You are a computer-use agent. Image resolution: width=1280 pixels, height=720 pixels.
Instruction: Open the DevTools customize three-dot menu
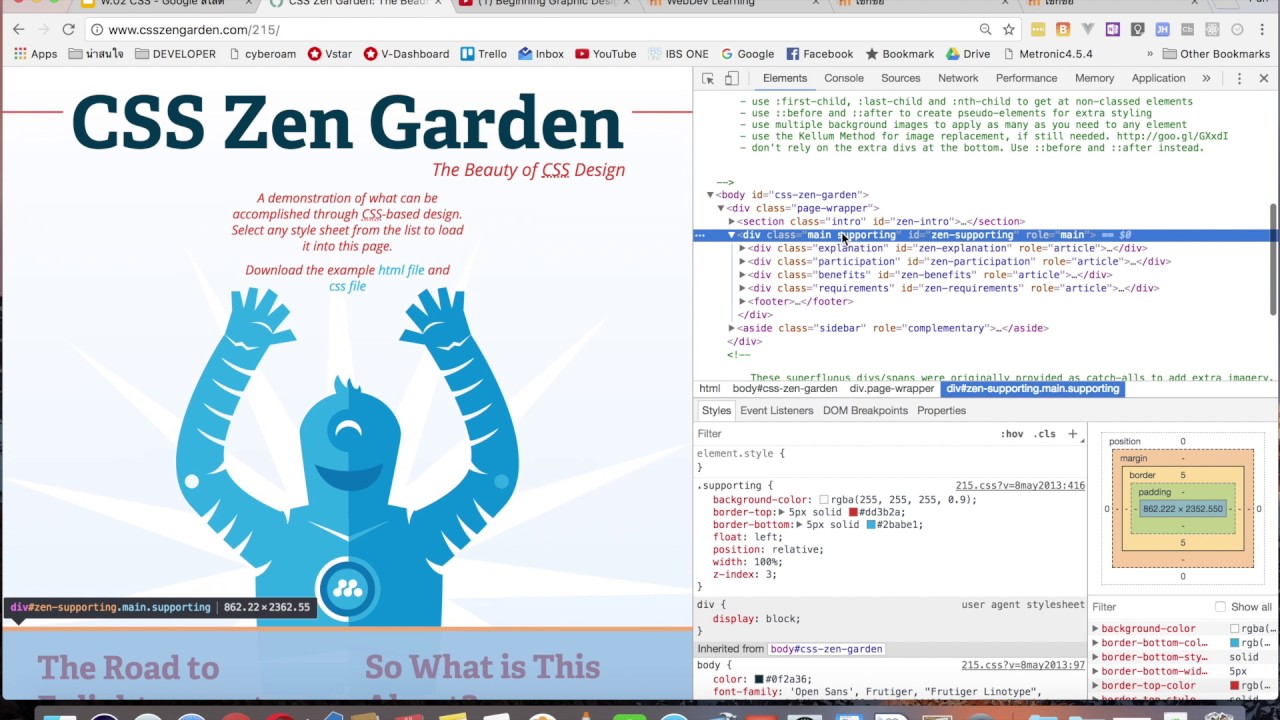tap(1239, 78)
